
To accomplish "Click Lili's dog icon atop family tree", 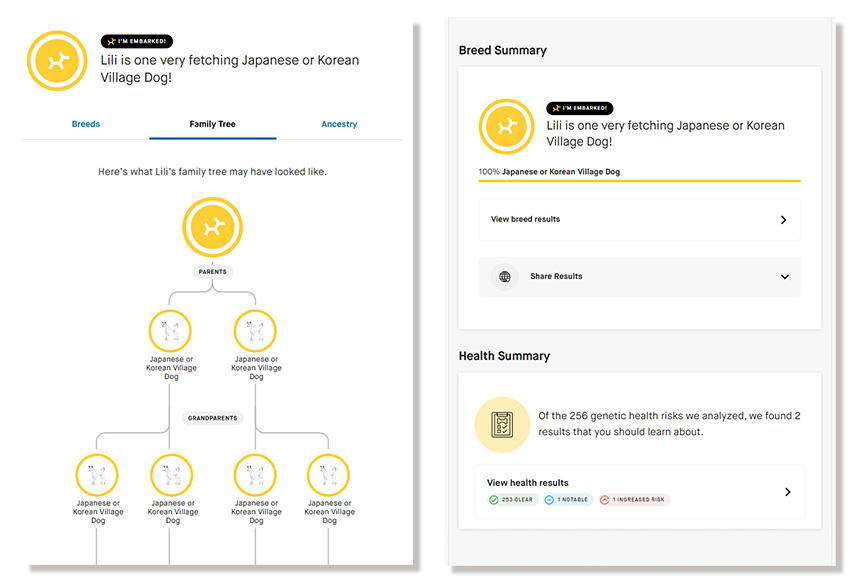I will pyautogui.click(x=212, y=228).
